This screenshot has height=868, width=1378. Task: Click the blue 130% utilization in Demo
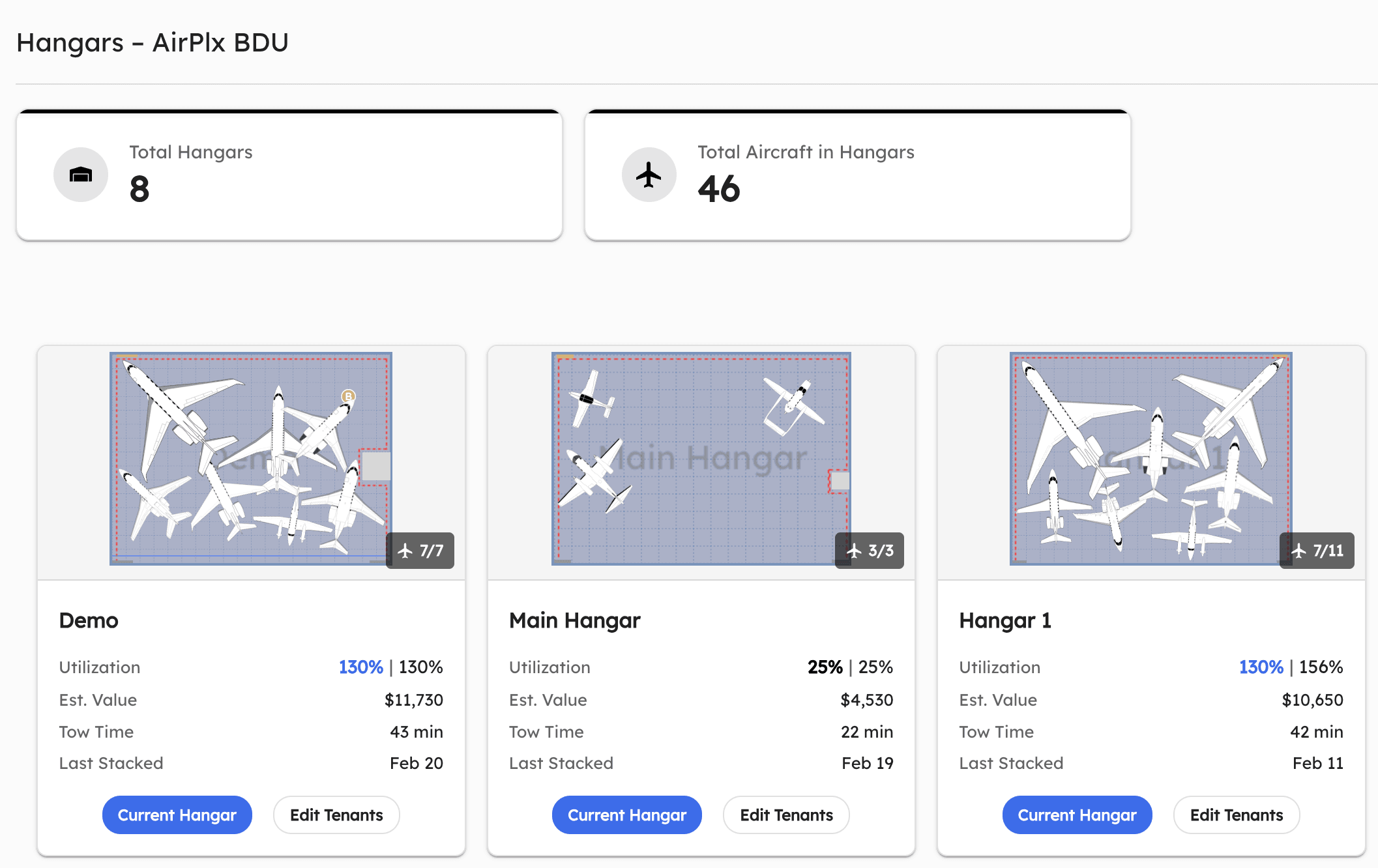point(360,667)
